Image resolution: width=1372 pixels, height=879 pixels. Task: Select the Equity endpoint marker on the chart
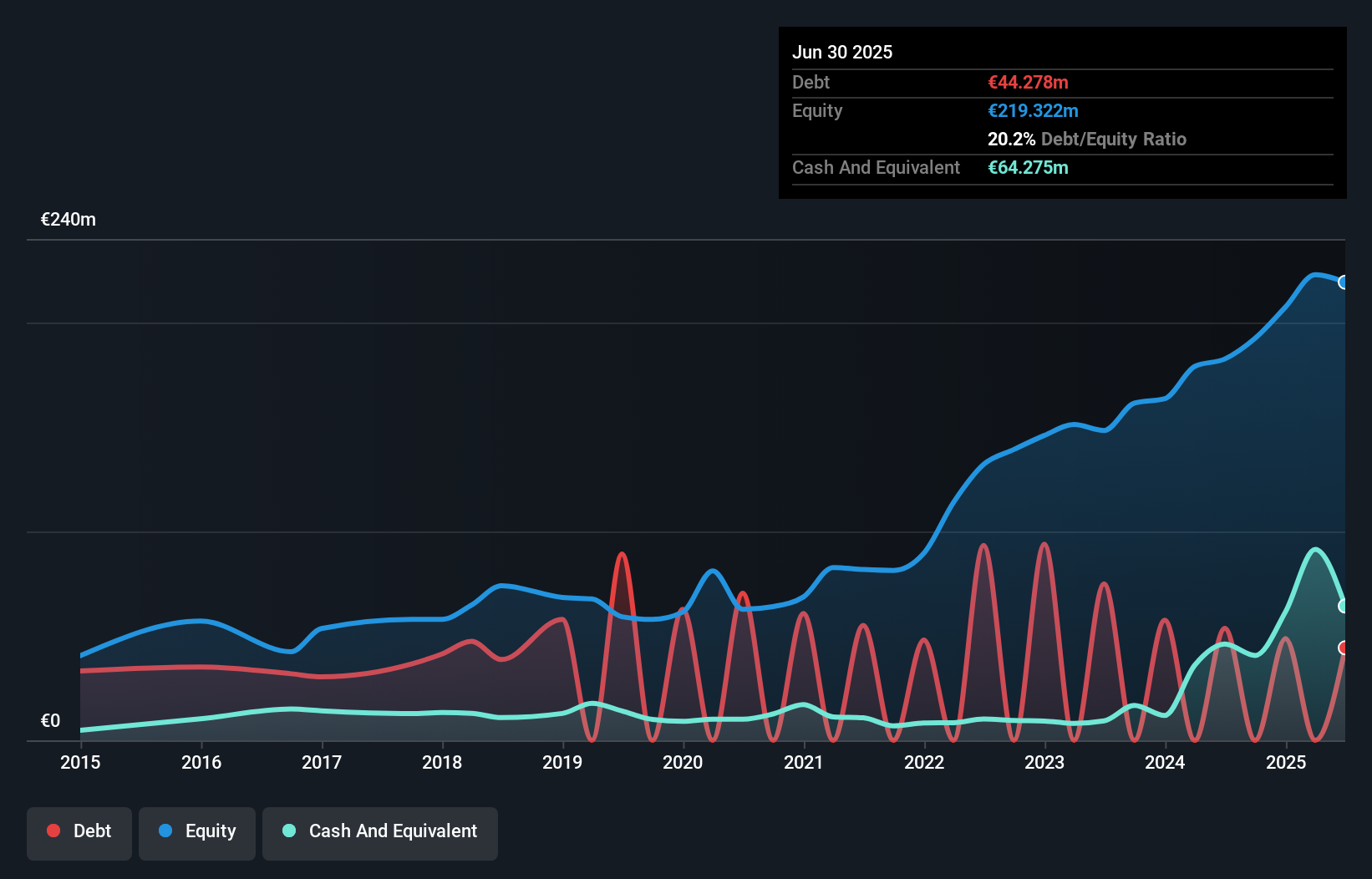point(1344,282)
